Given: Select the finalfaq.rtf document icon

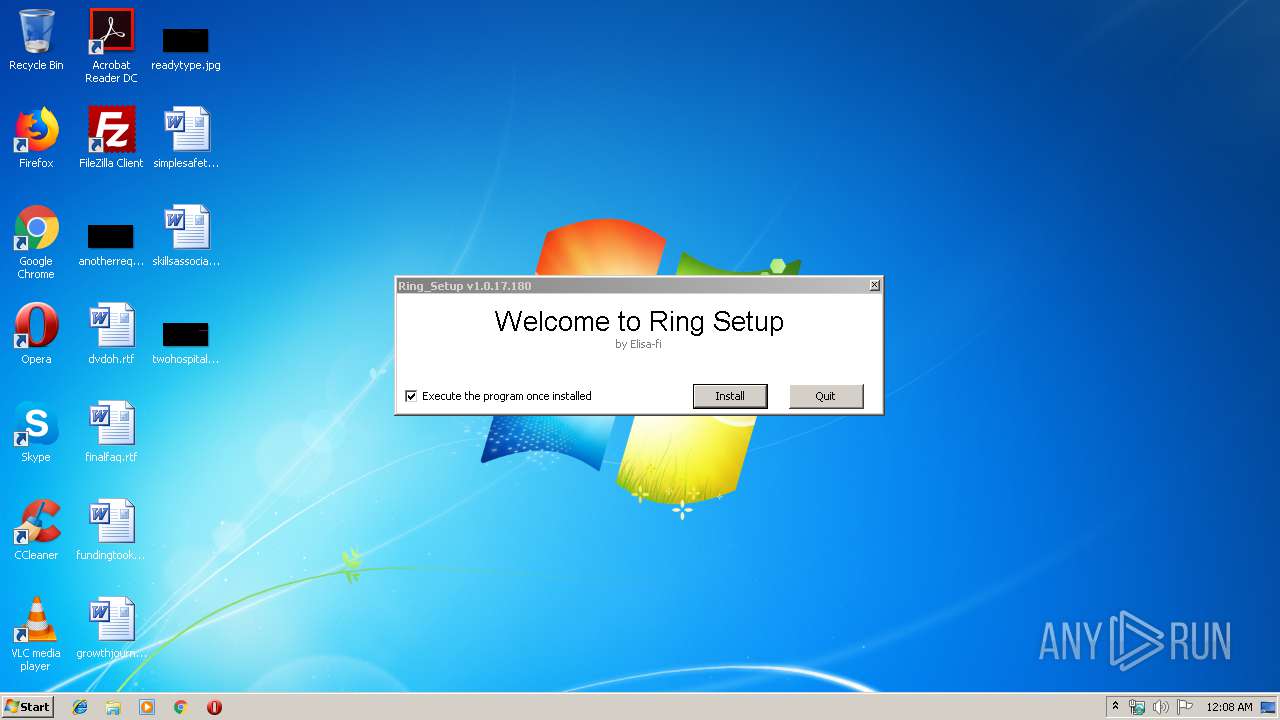Looking at the screenshot, I should [x=111, y=432].
